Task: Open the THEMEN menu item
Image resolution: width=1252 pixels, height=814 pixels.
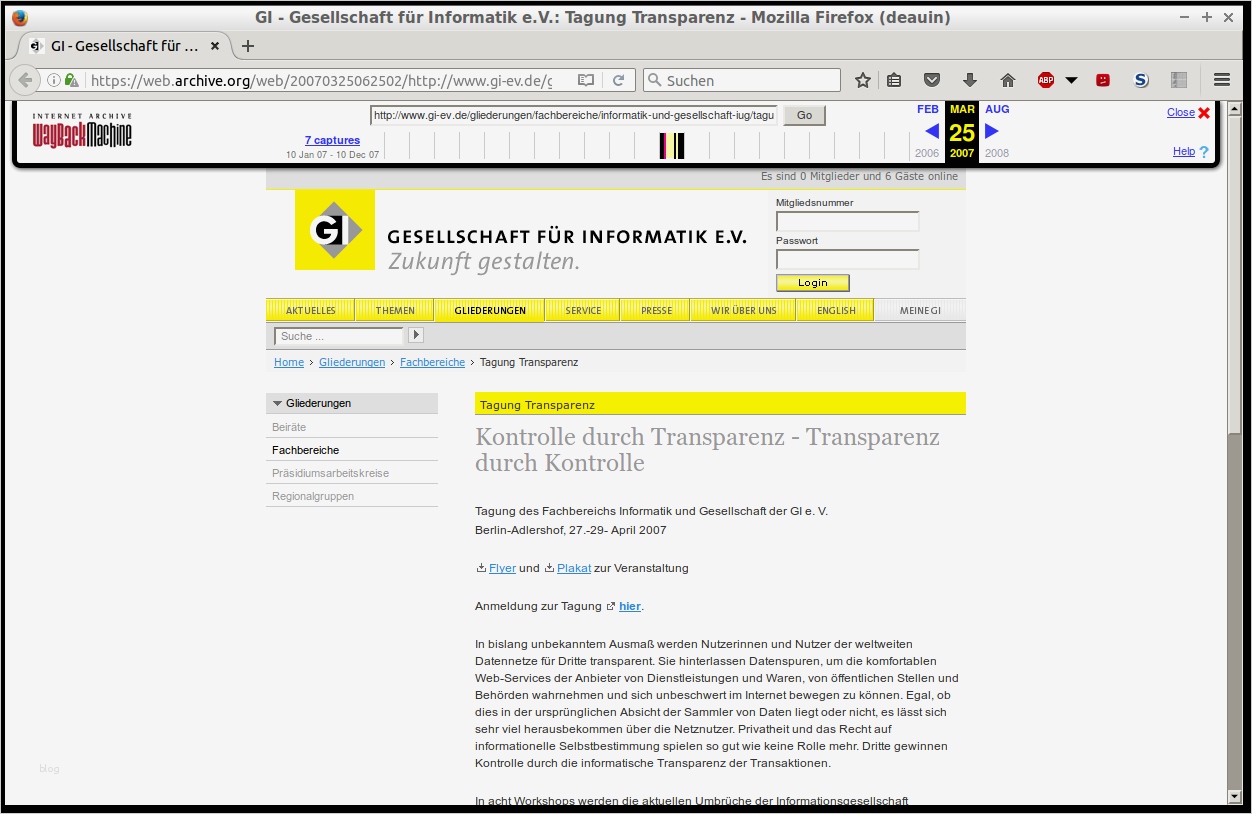Action: coord(395,310)
